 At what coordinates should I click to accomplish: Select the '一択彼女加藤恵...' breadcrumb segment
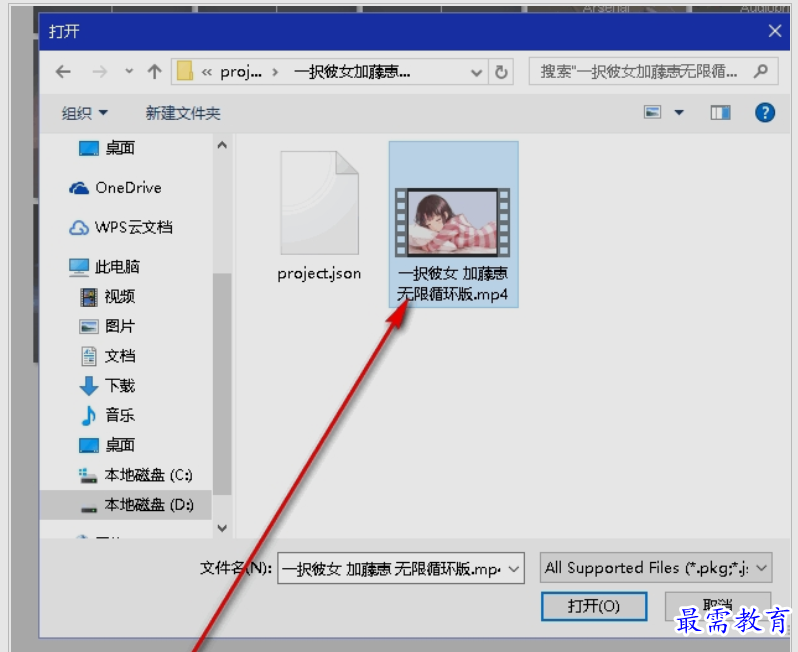tap(352, 72)
